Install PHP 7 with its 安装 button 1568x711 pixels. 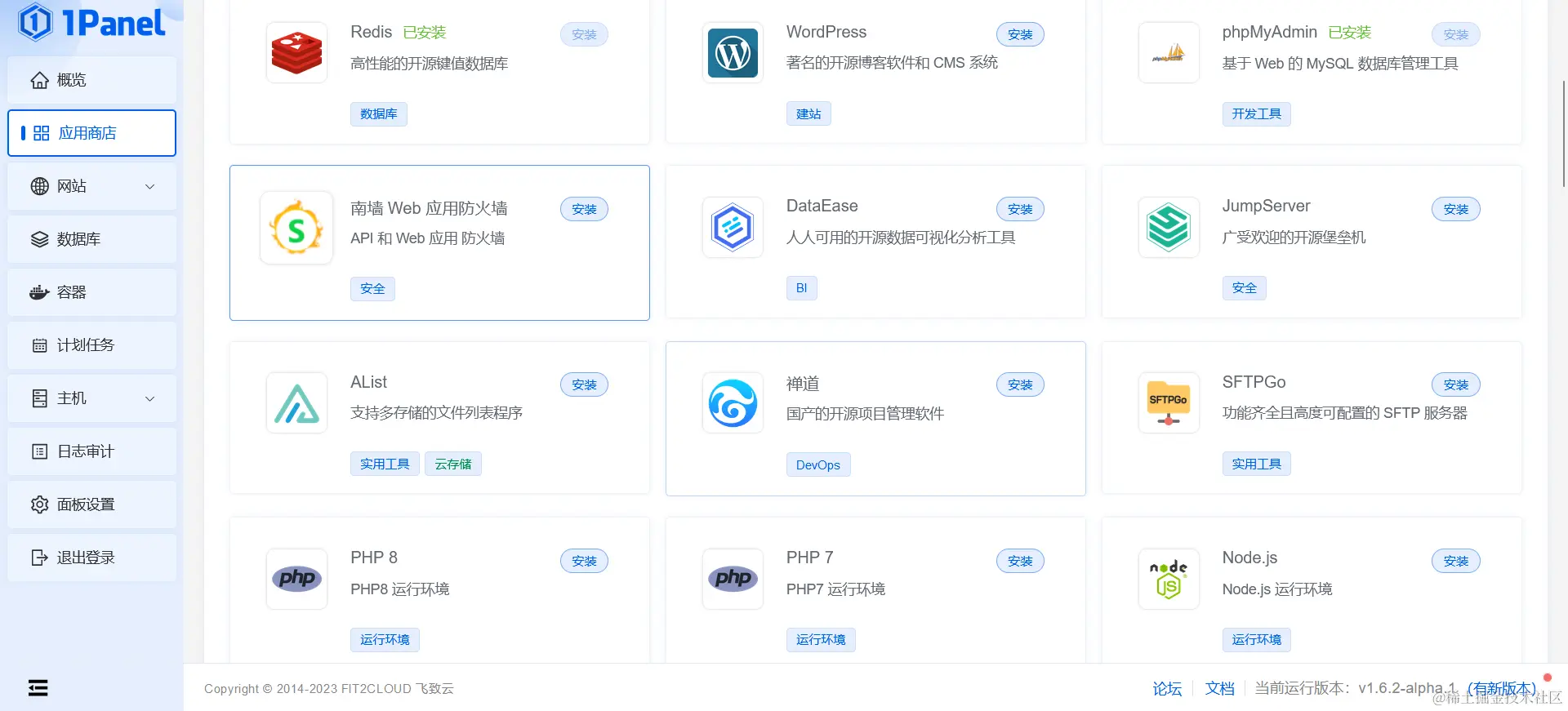[x=1020, y=561]
